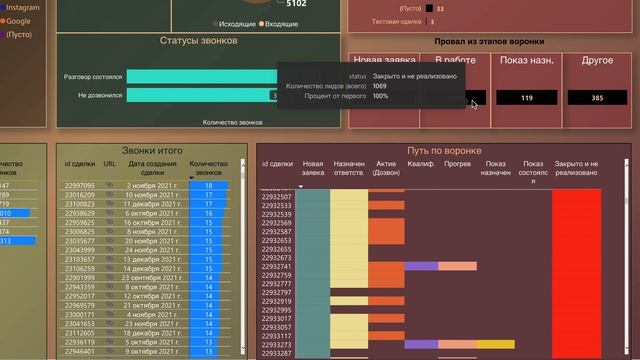
Task: Click call count 18 for deal 22997095
Action: (209, 185)
